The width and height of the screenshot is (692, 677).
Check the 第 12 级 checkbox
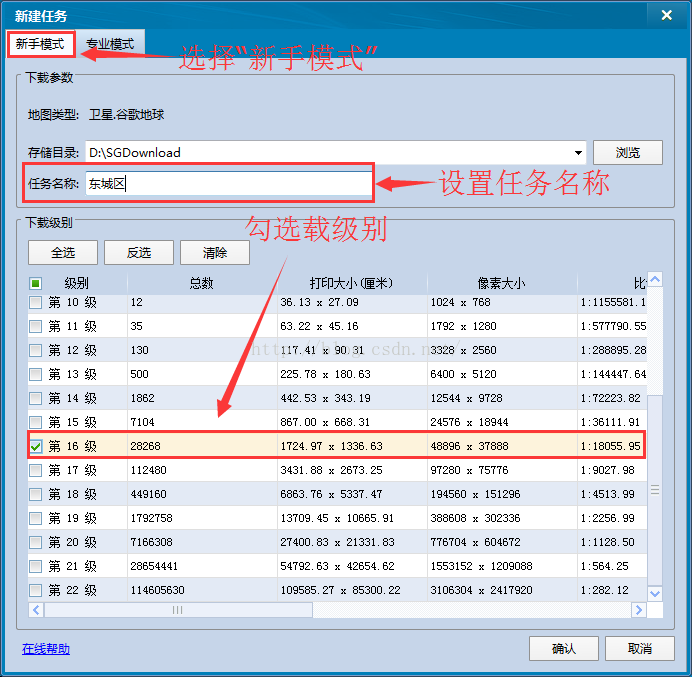tap(36, 350)
